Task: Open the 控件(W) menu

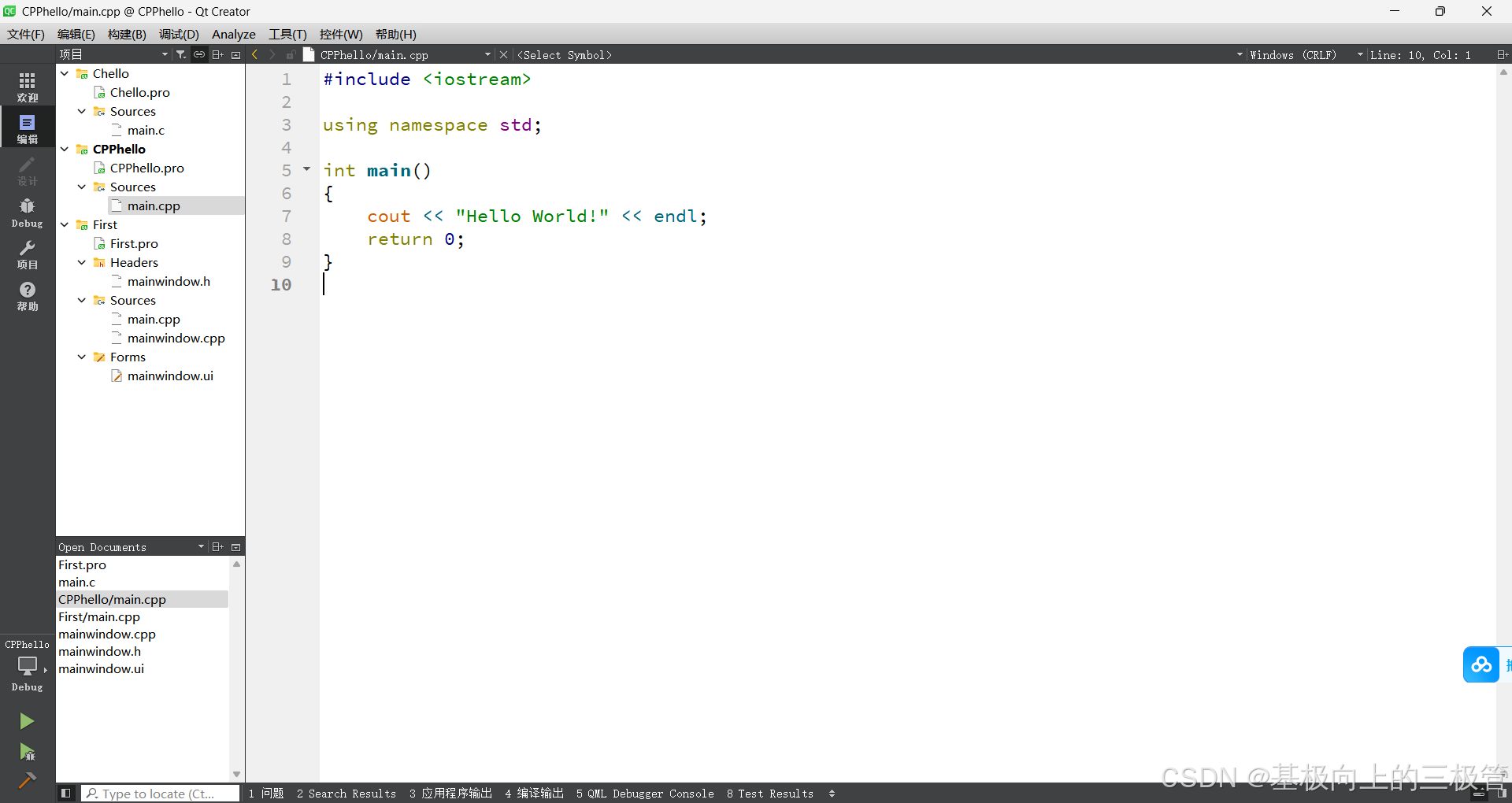Action: tap(341, 34)
